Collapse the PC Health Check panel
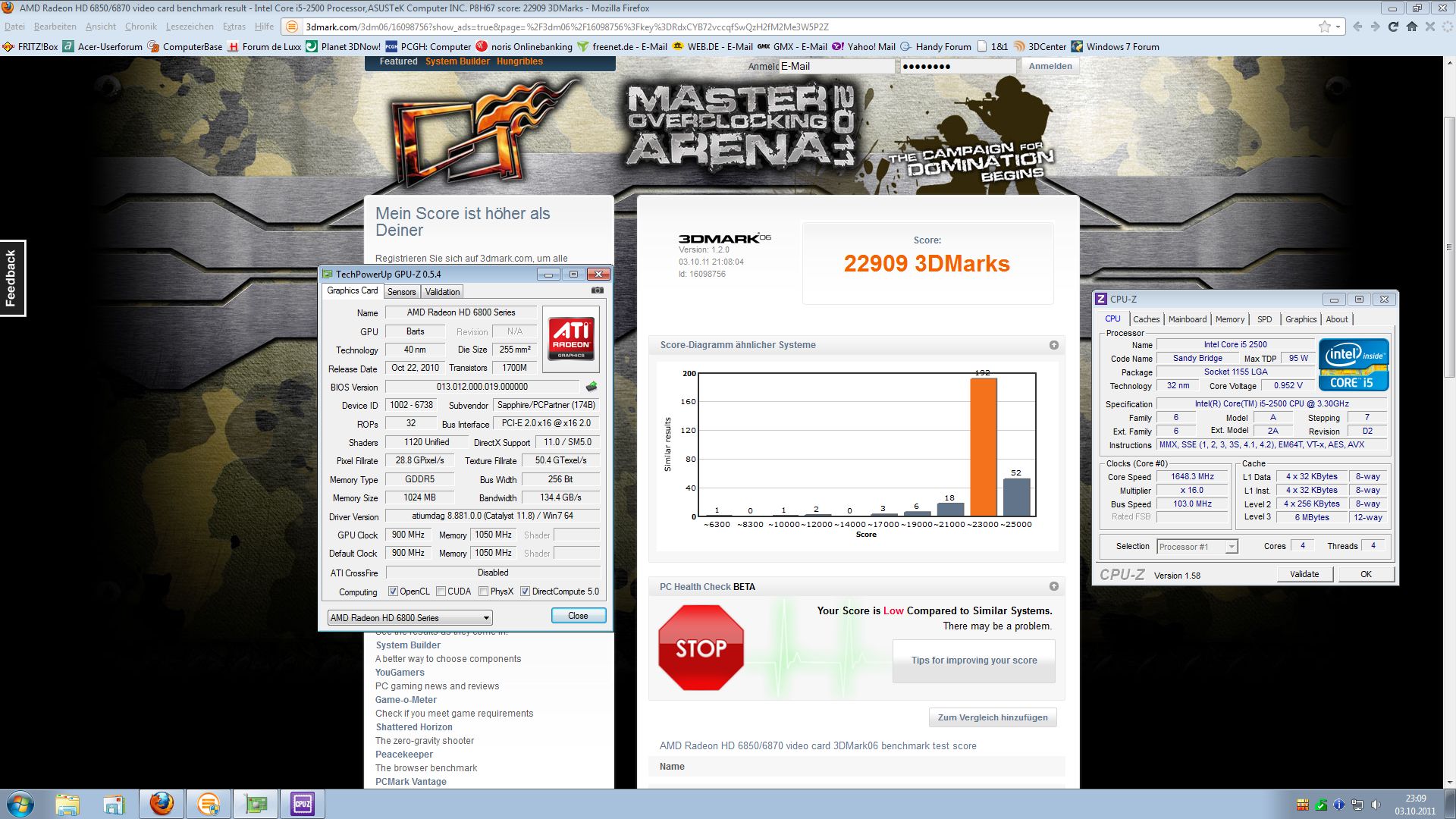 pos(1053,586)
